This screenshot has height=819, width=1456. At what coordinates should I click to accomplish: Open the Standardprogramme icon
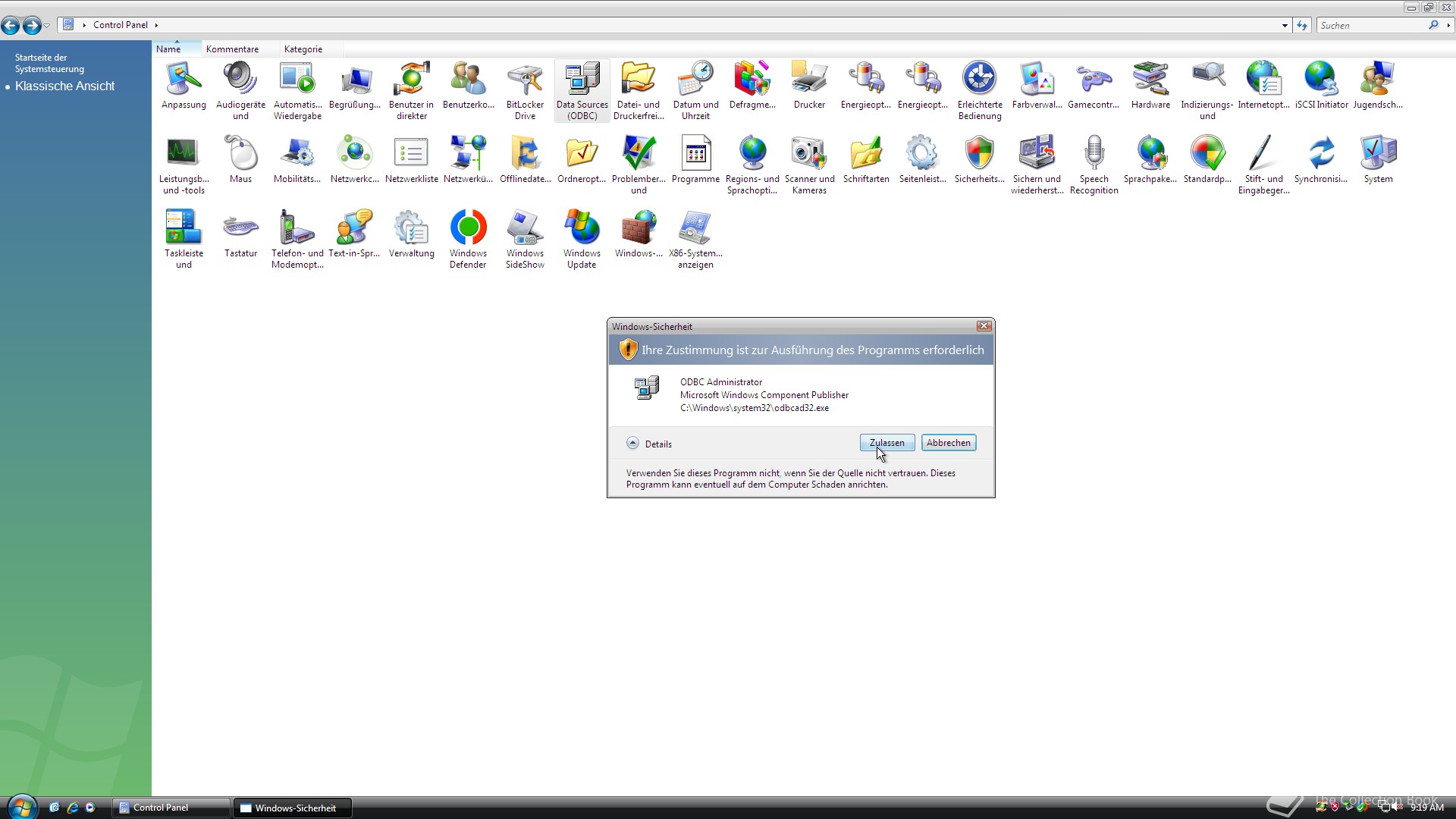[1207, 160]
